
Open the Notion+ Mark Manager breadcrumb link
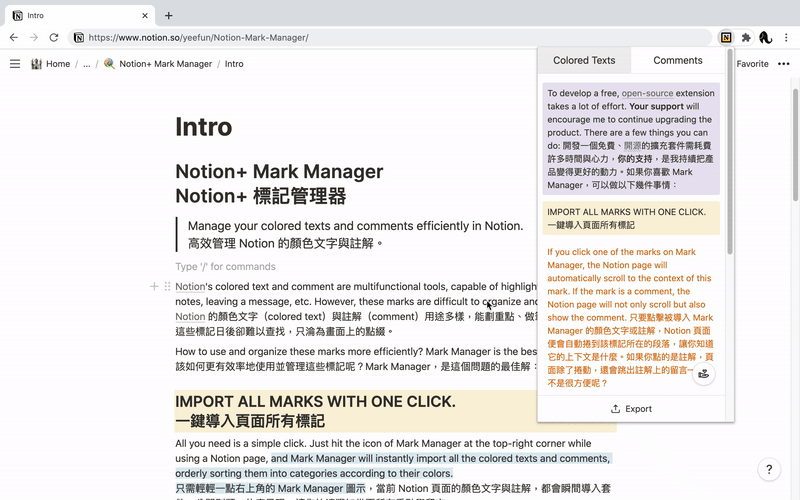tap(165, 64)
